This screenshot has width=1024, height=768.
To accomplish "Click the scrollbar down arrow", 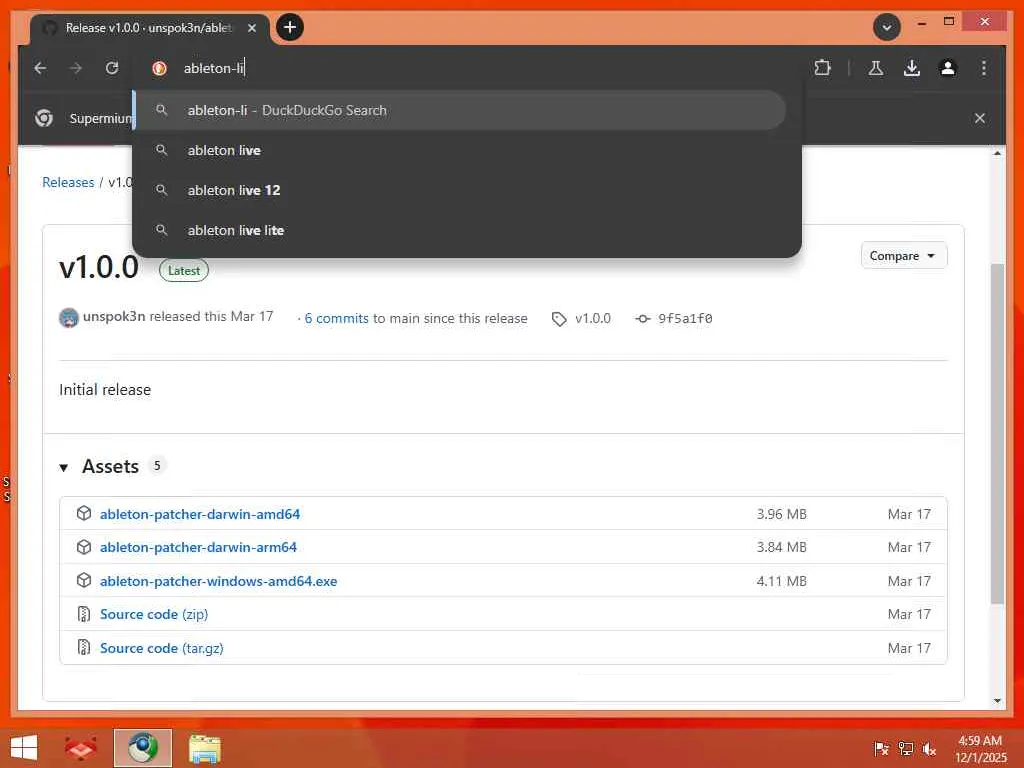I will point(997,701).
